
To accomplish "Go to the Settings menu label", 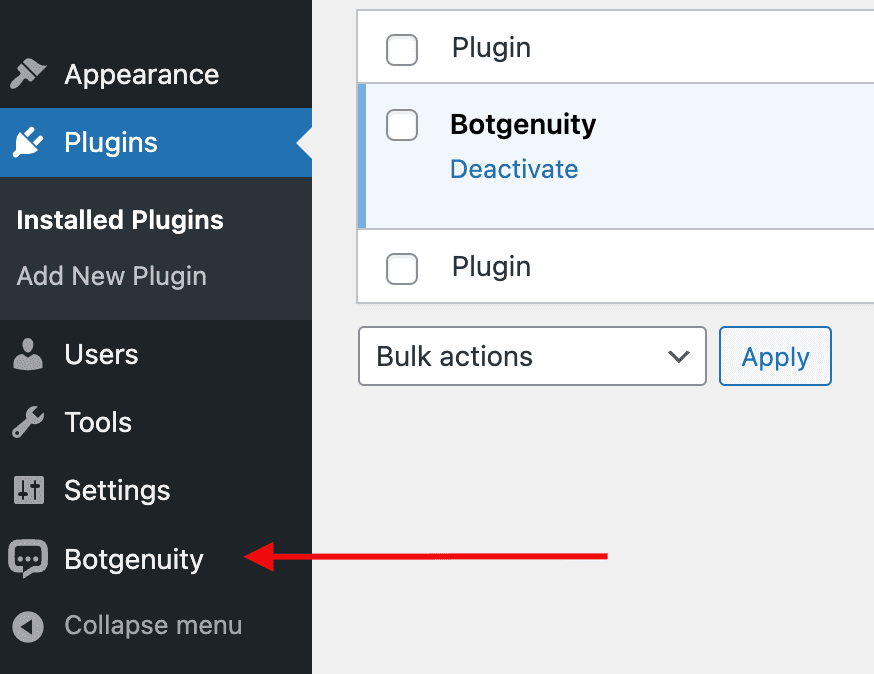I will (x=117, y=491).
